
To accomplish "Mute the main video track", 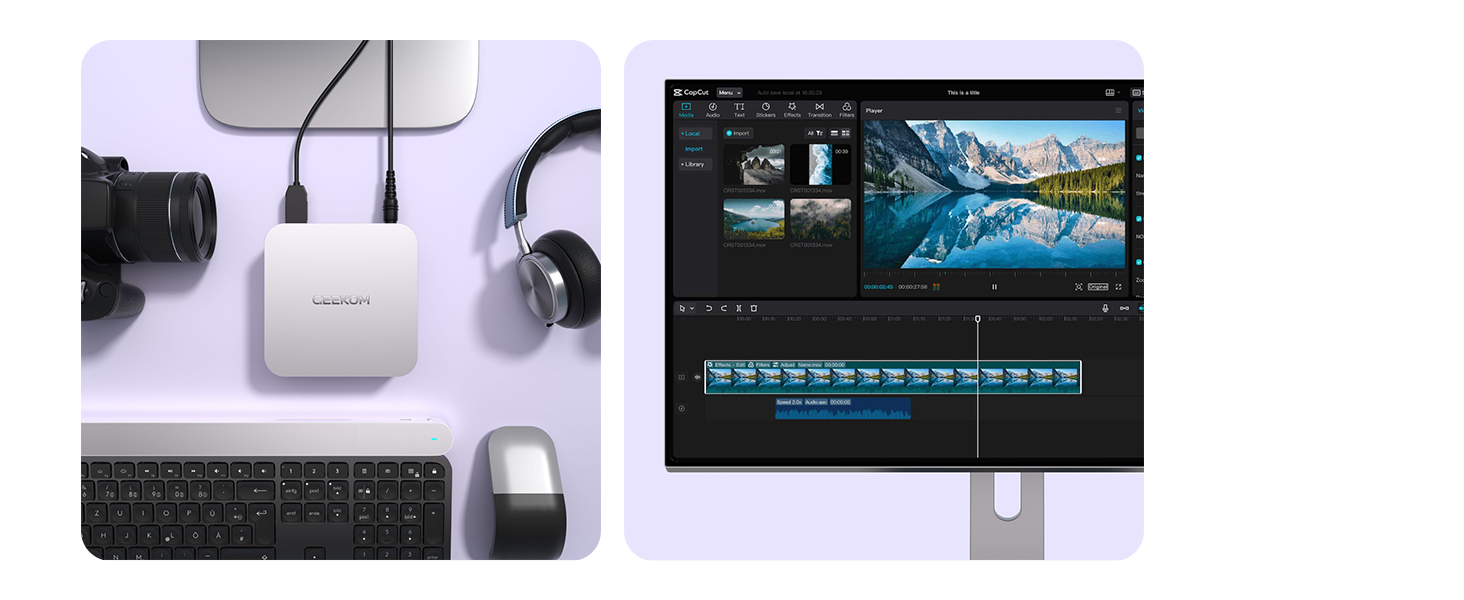I will point(697,377).
